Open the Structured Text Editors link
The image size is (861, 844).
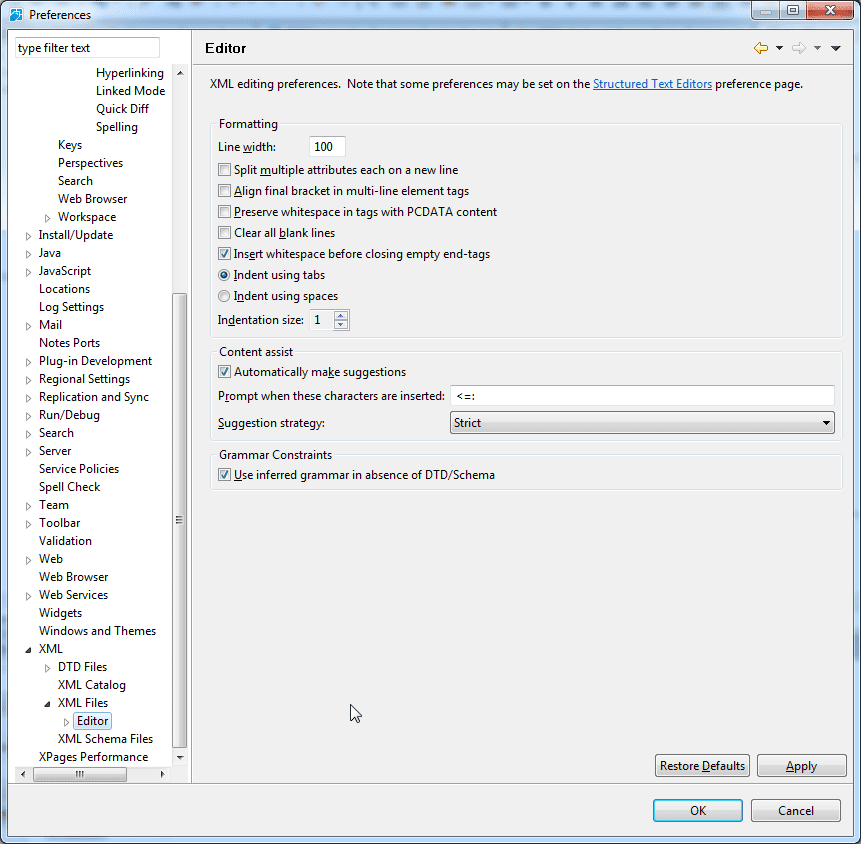point(652,84)
